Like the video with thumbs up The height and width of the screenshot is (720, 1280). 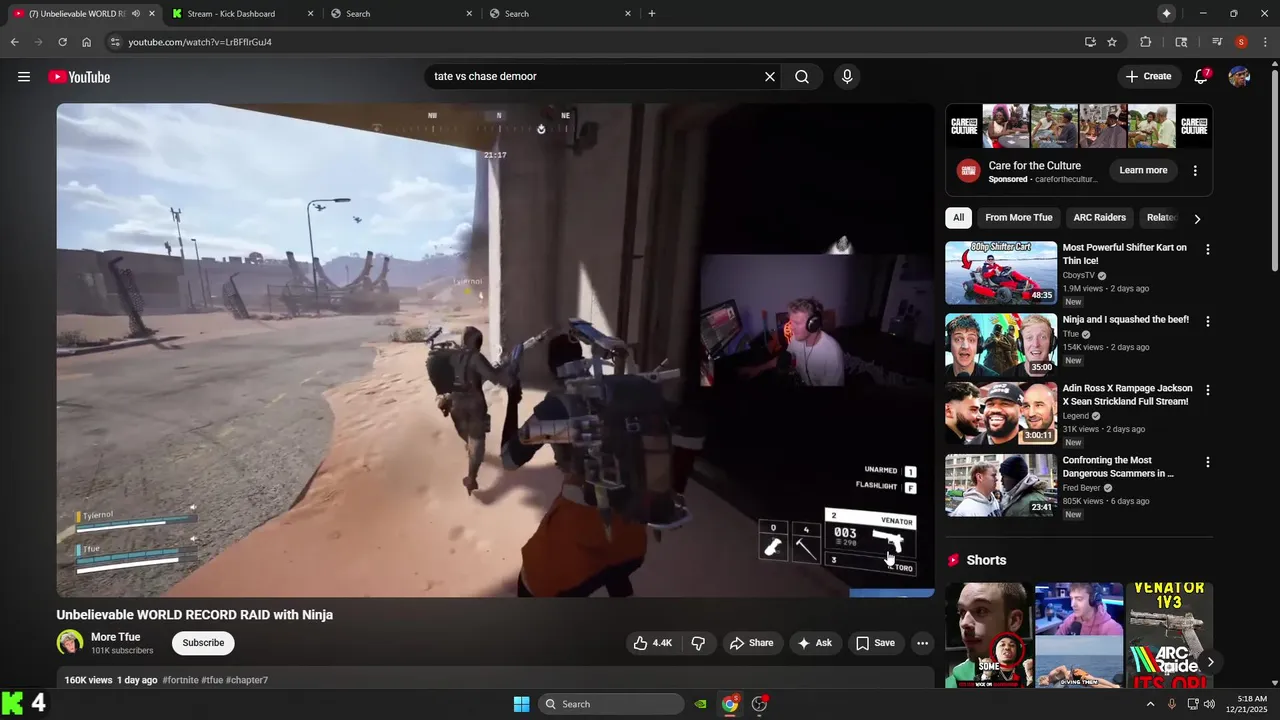click(x=651, y=643)
